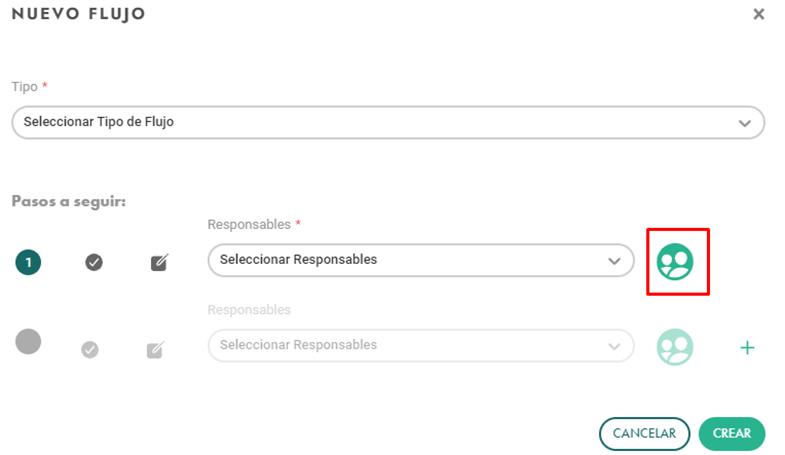Click the Tipo field label
This screenshot has width=785, height=455.
25,87
